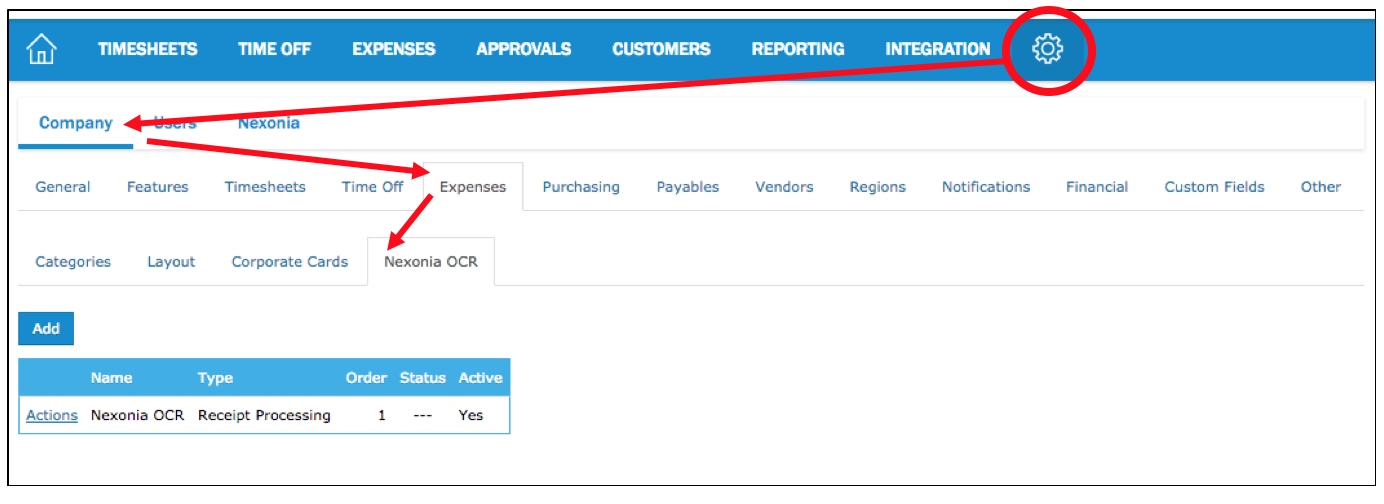Open the Vendors tab
Screen dimensions: 1384x504
pyautogui.click(x=784, y=187)
